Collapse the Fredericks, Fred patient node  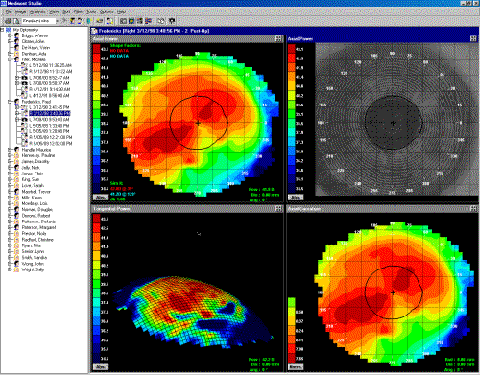[x=10, y=102]
